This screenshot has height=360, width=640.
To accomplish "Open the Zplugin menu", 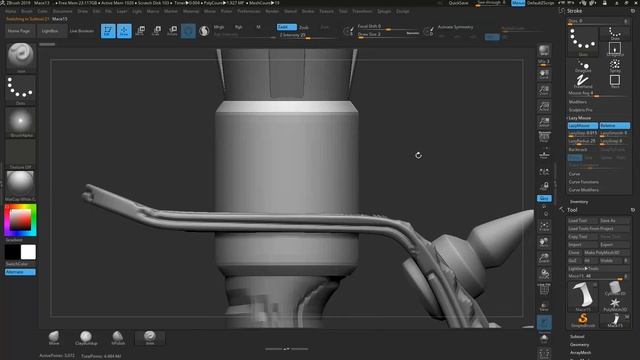I will 384,11.
